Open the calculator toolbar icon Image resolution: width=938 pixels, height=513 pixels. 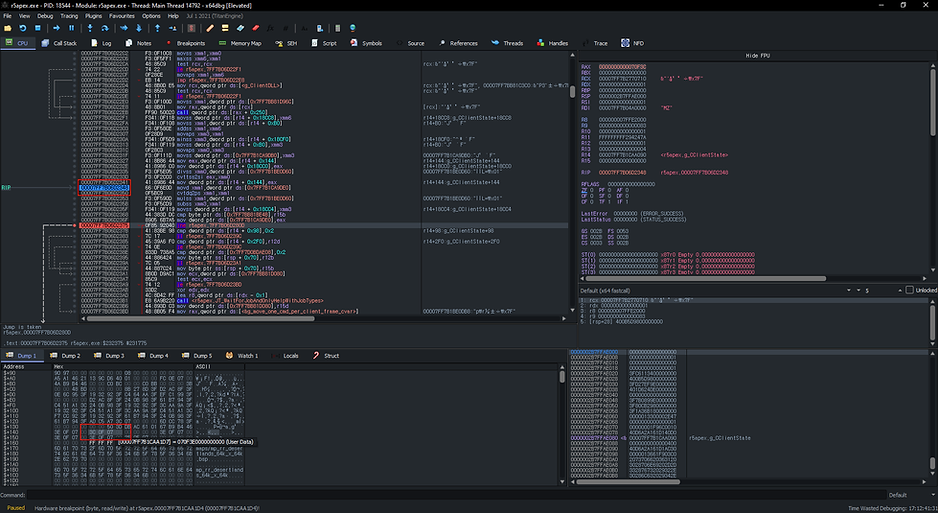tap(337, 28)
